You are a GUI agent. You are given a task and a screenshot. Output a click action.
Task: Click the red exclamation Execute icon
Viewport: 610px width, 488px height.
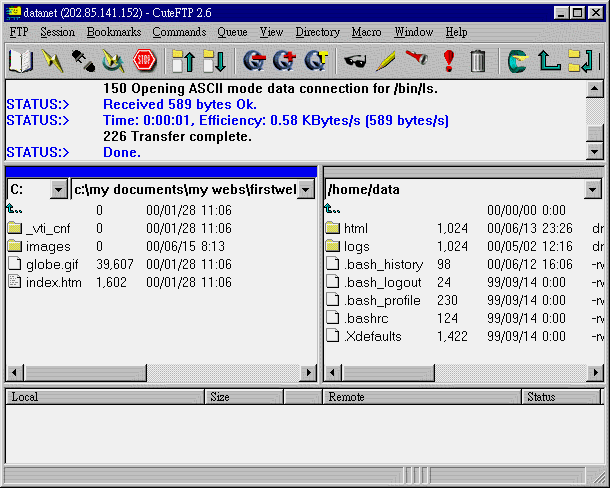(x=449, y=61)
